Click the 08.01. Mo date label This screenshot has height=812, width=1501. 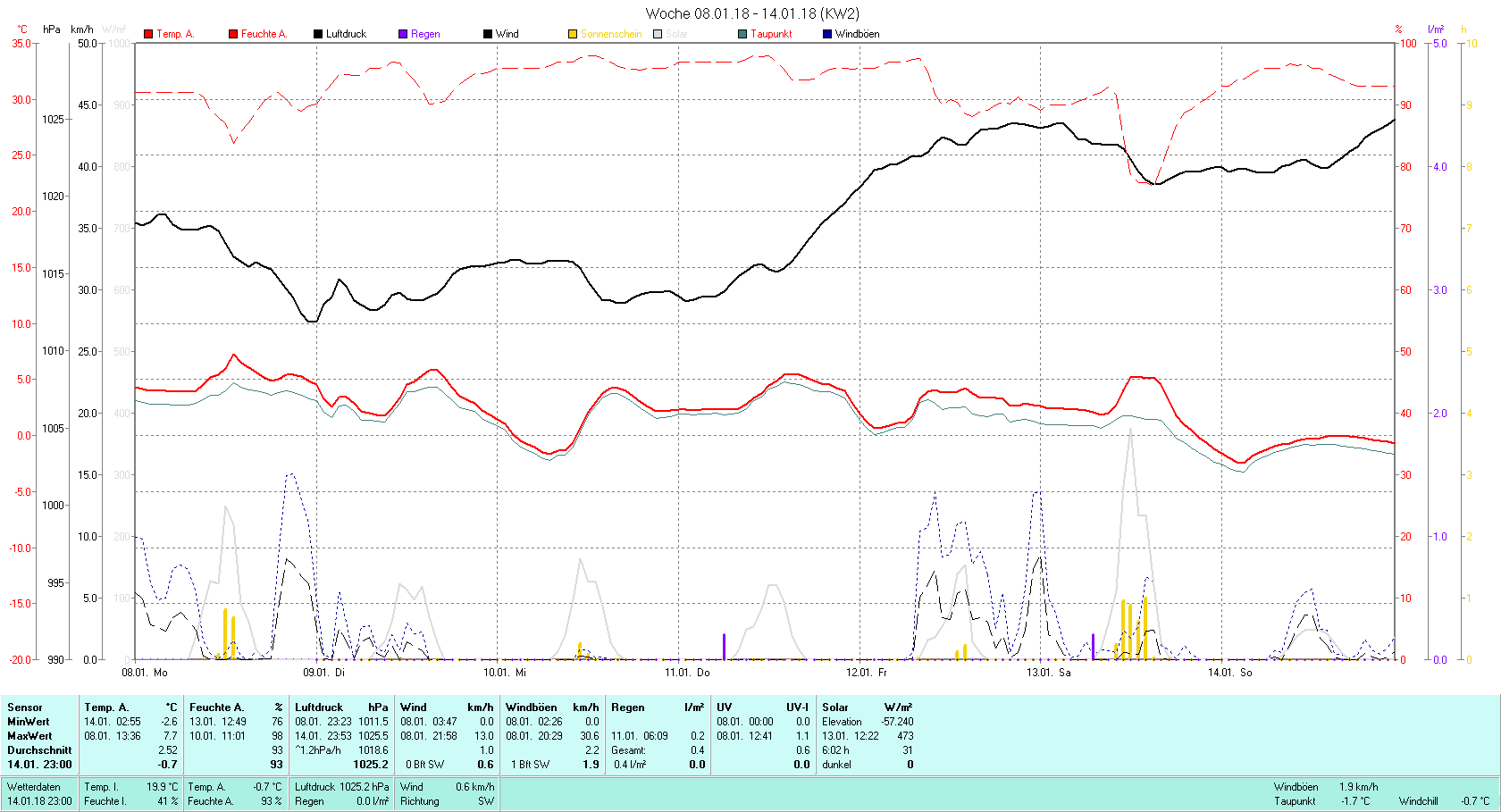pyautogui.click(x=145, y=672)
